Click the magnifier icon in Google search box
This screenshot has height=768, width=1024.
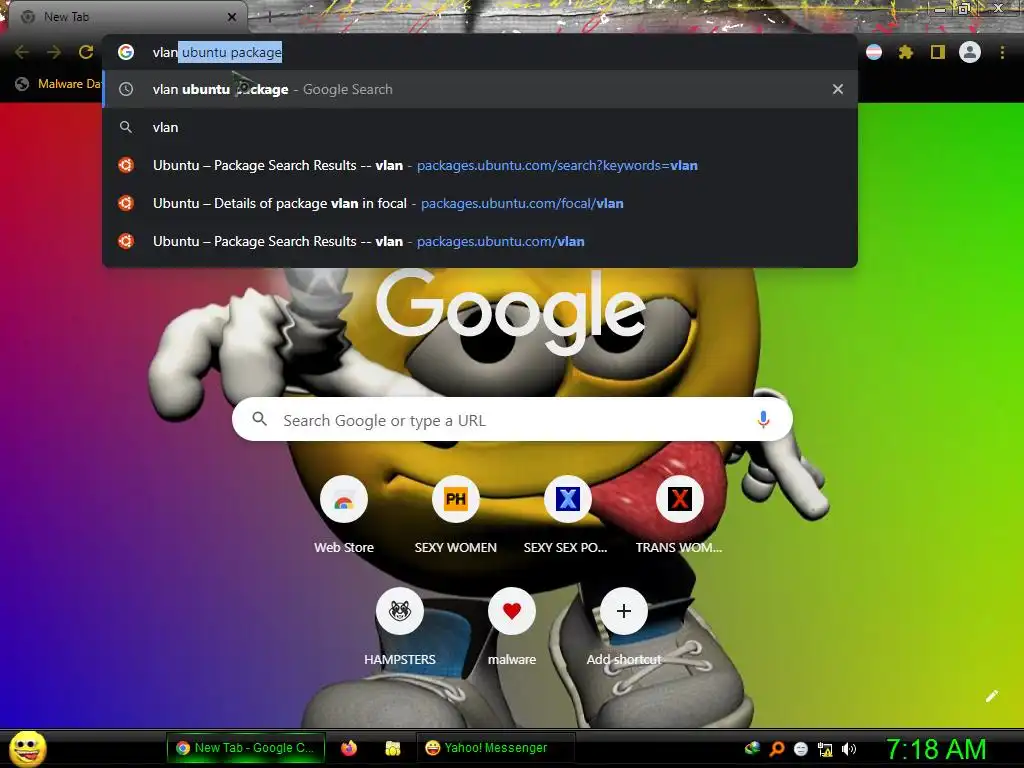(x=259, y=419)
